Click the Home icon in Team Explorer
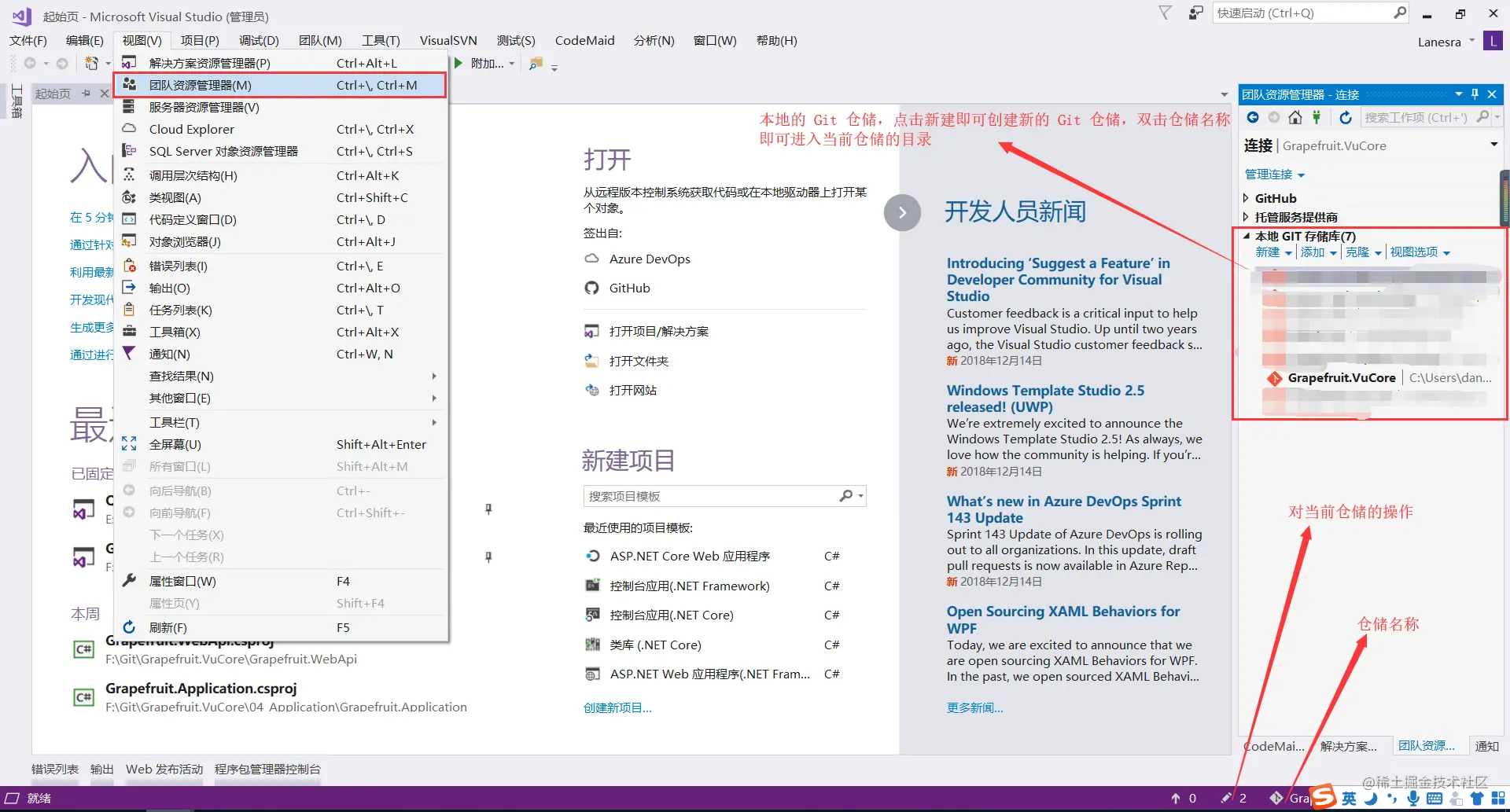This screenshot has height=812, width=1510. click(x=1295, y=117)
